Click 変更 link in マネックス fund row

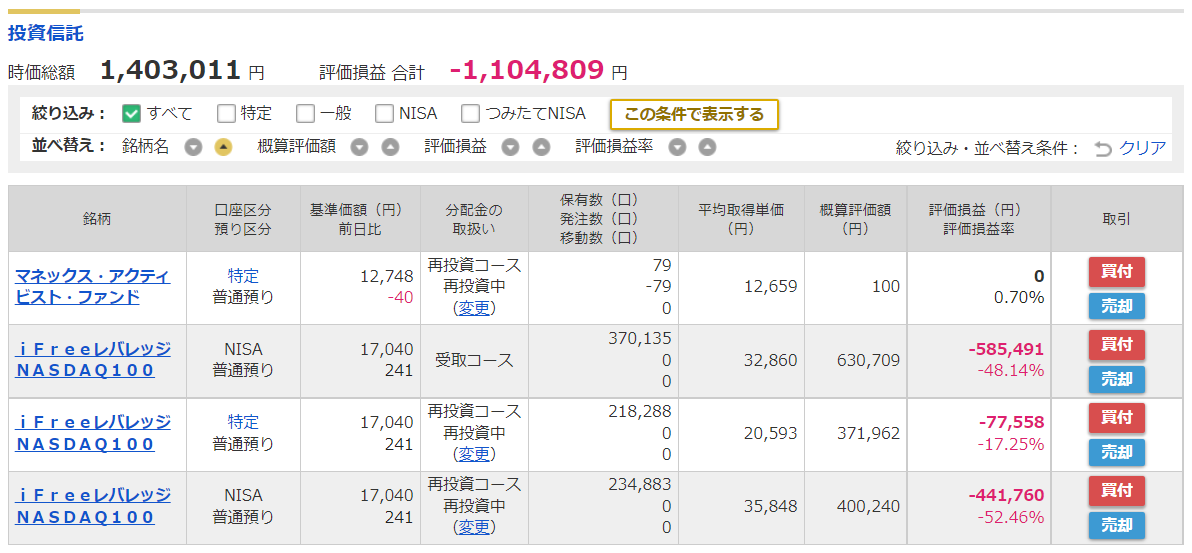(474, 308)
